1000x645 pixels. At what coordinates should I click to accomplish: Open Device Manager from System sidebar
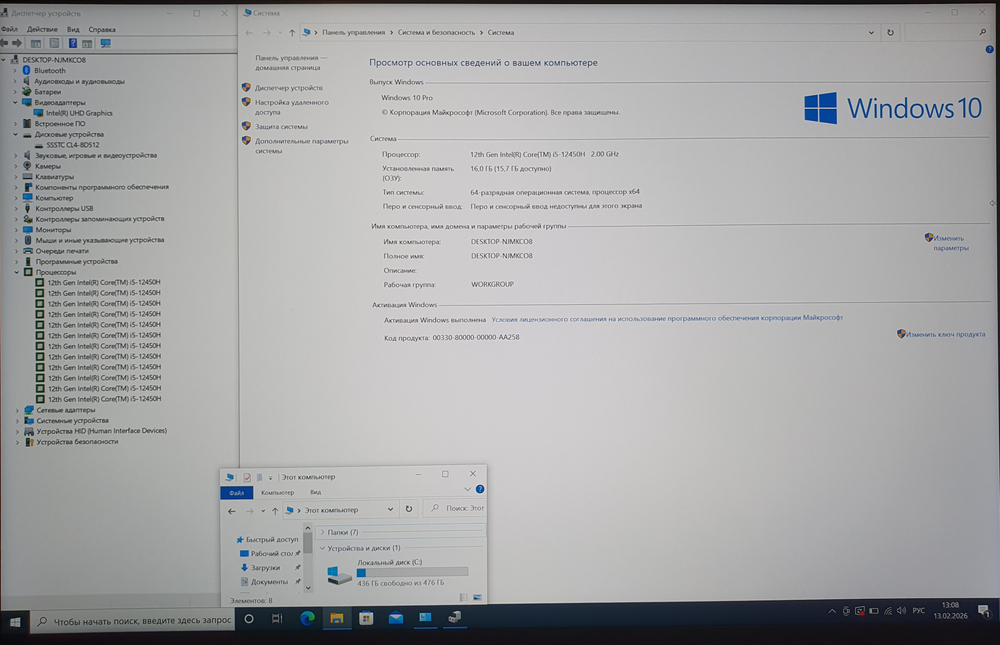[x=290, y=88]
